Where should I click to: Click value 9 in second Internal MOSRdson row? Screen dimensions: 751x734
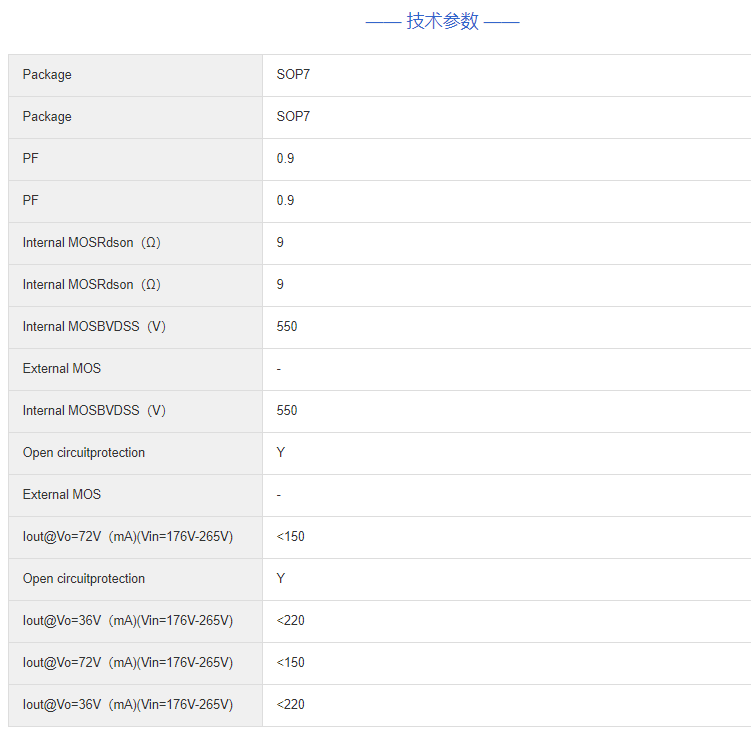point(281,285)
